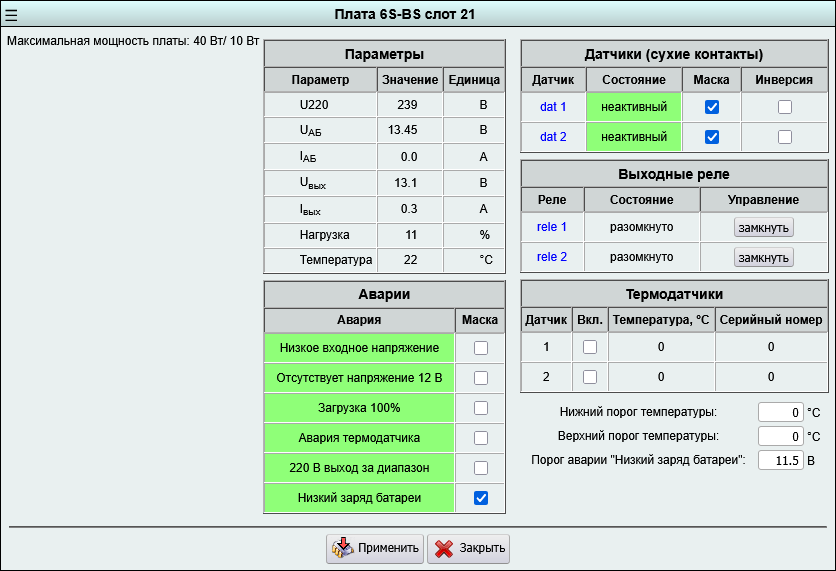
Task: Click the Нижний порог температуры field
Action: [780, 412]
